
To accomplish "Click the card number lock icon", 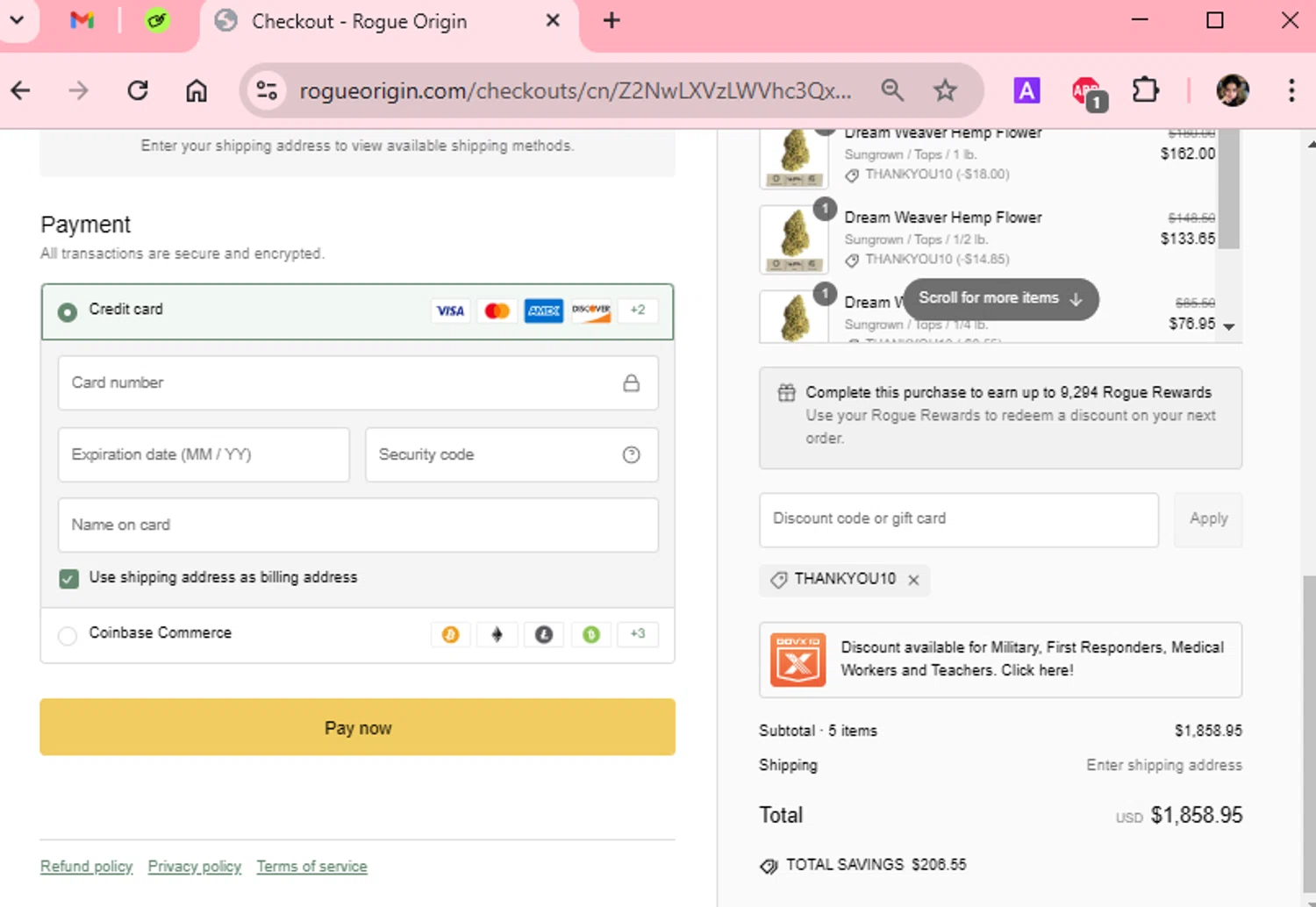I will [631, 383].
